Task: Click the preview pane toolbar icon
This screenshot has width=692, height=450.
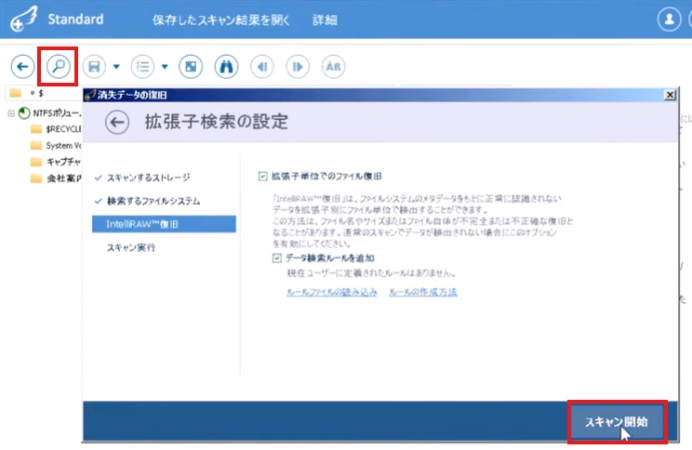Action: pos(191,67)
